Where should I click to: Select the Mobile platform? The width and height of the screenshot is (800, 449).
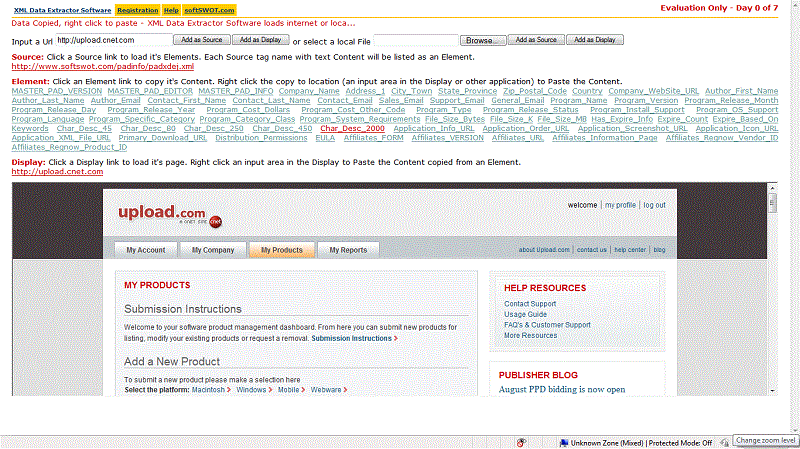291,390
